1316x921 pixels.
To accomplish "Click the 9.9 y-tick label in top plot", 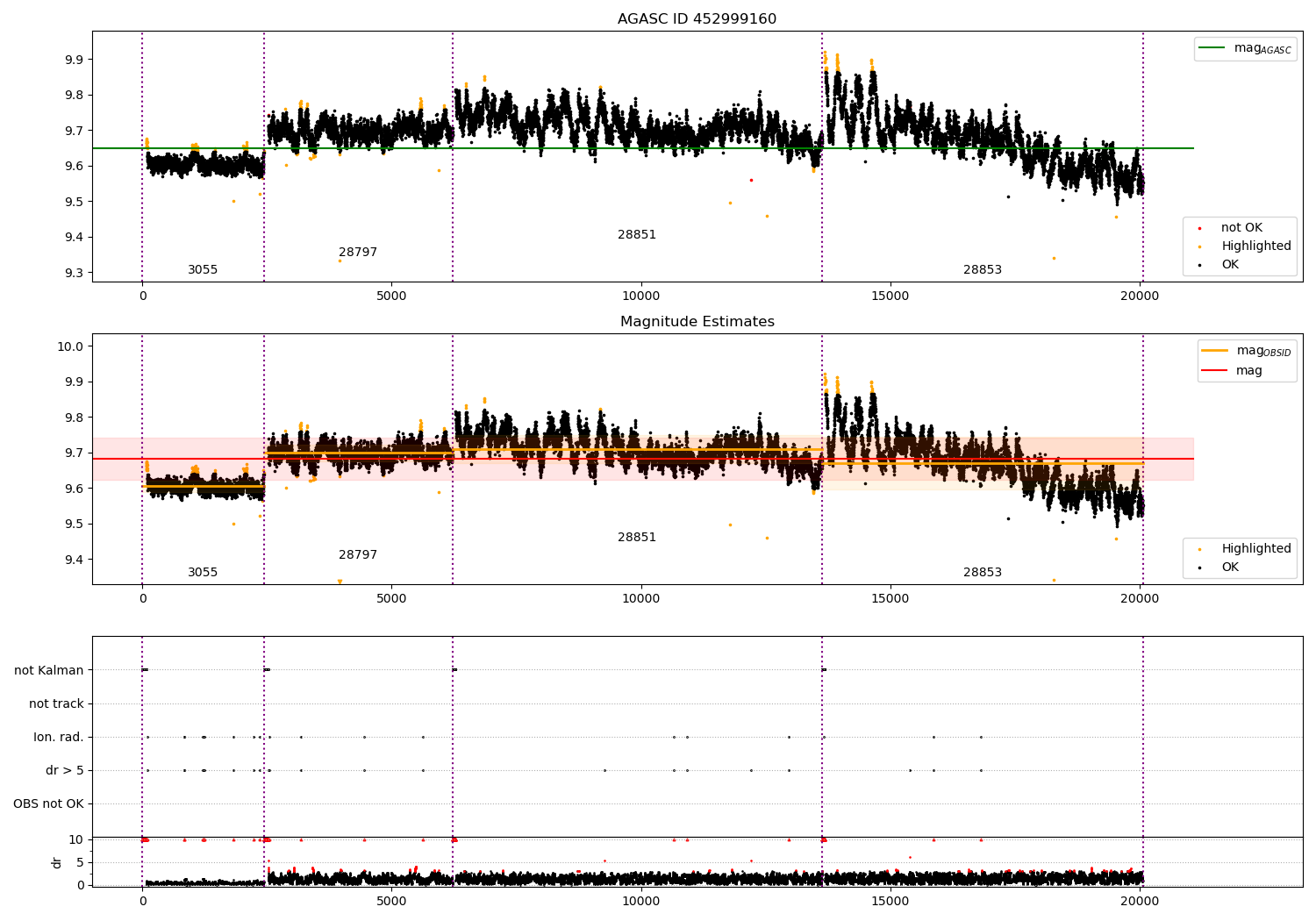I will point(74,60).
